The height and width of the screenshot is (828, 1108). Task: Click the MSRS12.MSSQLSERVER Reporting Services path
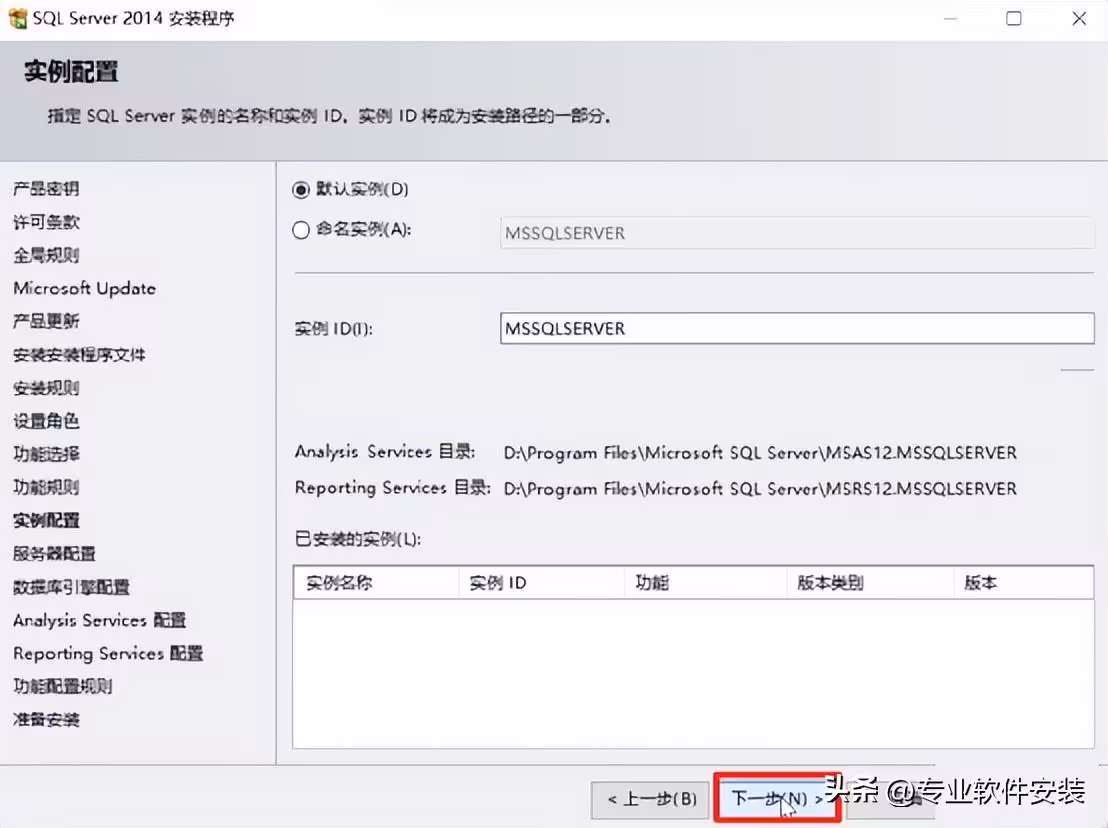(x=760, y=489)
